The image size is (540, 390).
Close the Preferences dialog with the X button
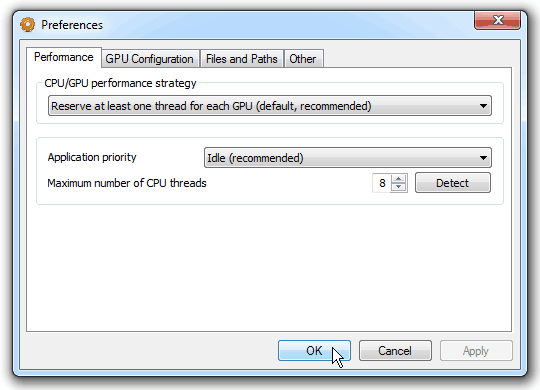point(497,20)
